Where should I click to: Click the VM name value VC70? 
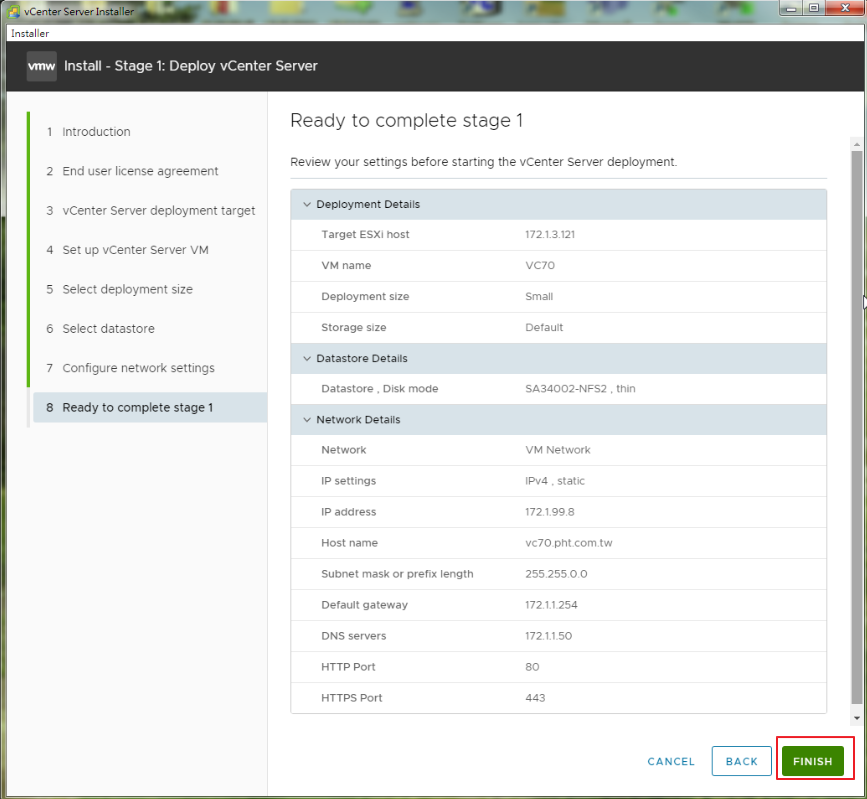pyautogui.click(x=540, y=265)
